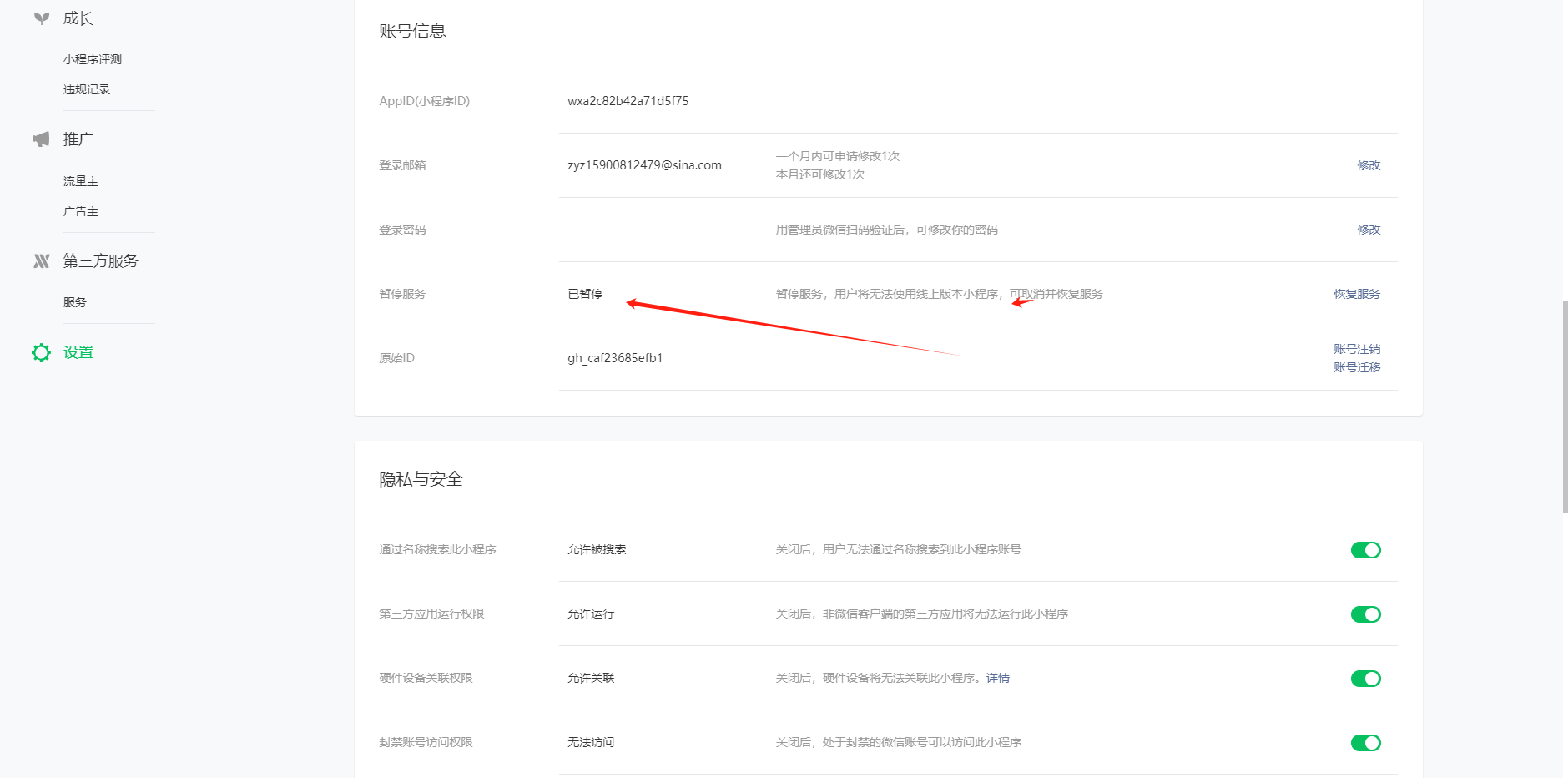Toggle the 封禁账号访问权限 switch
This screenshot has width=1568, height=778.
tap(1366, 743)
